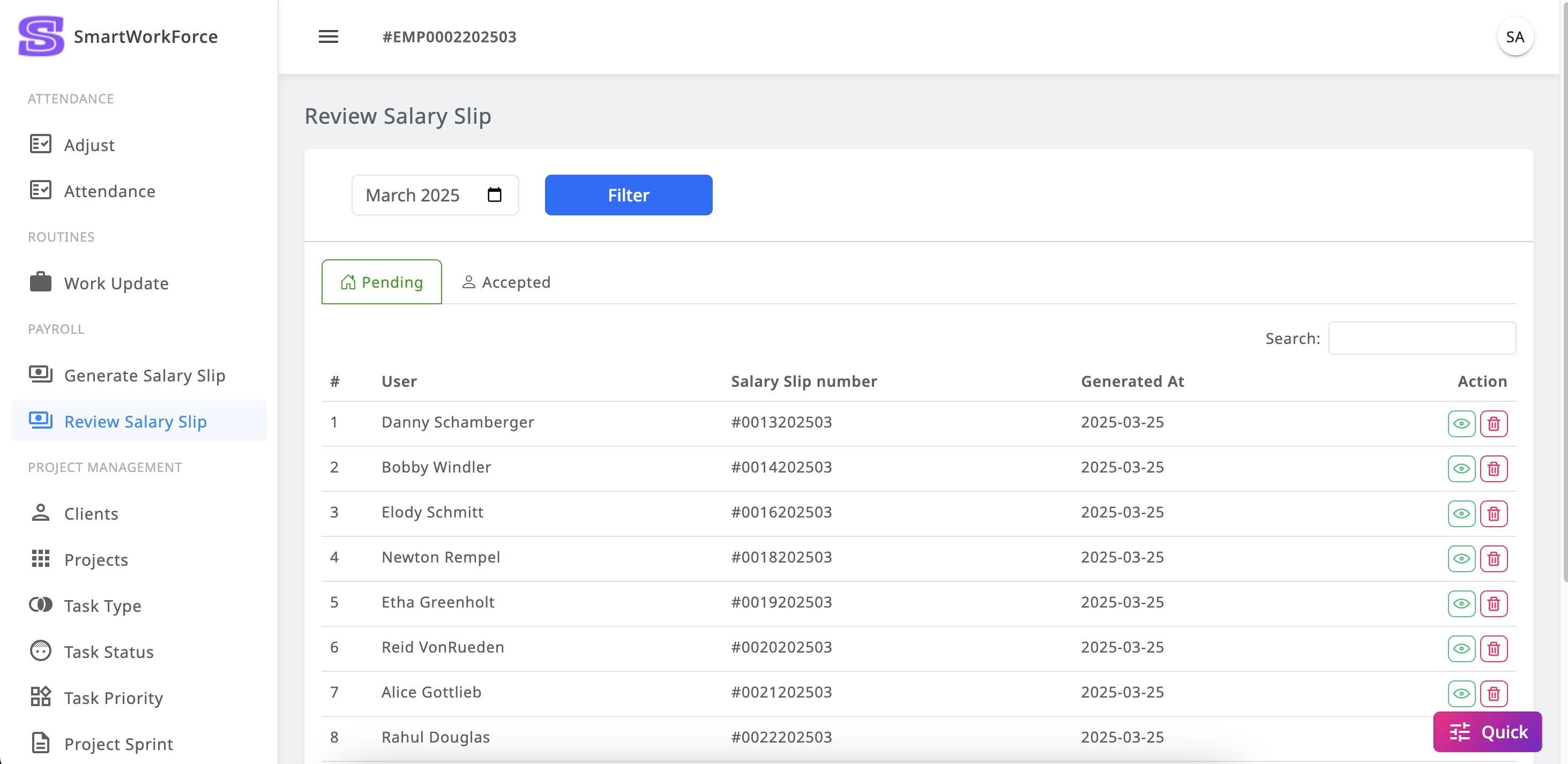
Task: Click the hamburger menu icon
Action: click(x=328, y=36)
